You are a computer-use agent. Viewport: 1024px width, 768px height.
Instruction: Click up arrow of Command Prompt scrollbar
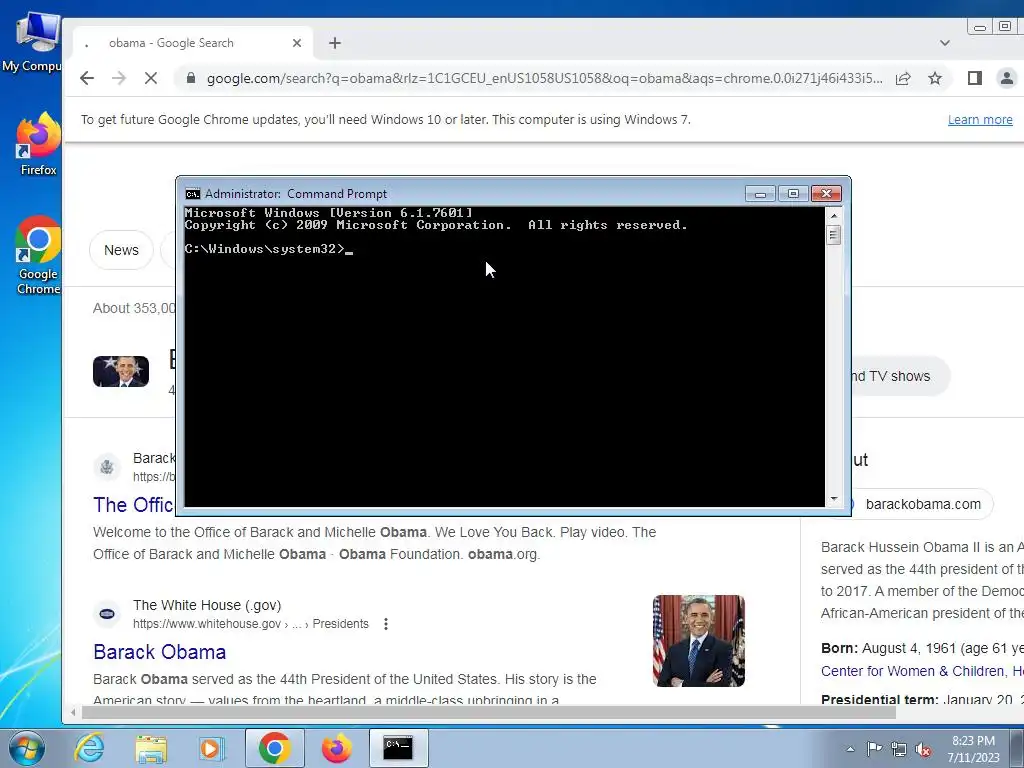point(833,216)
